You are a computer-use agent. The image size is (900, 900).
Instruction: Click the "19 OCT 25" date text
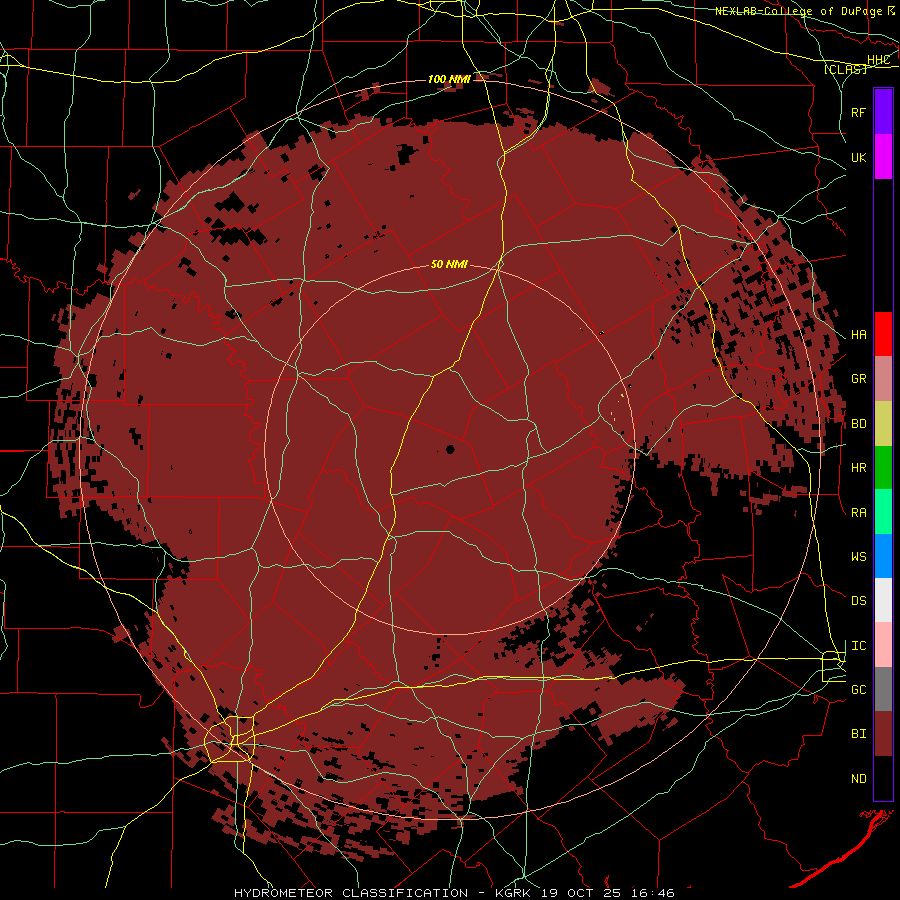coord(585,893)
